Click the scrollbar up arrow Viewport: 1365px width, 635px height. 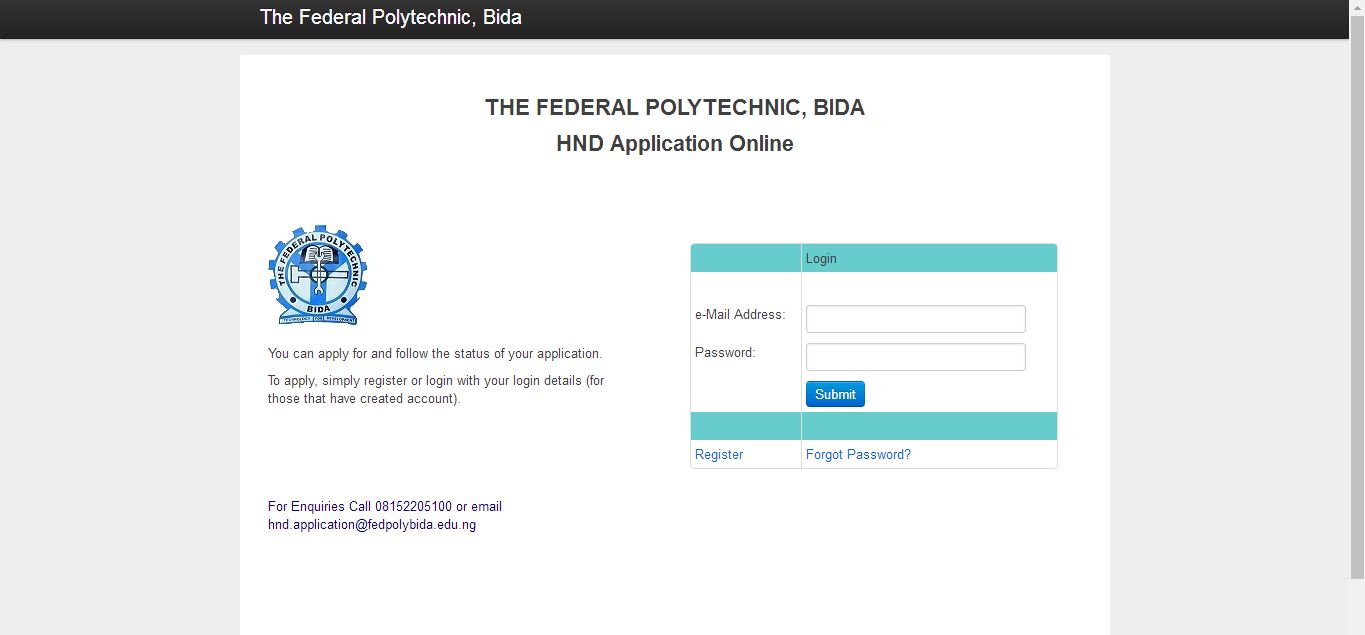click(1357, 8)
